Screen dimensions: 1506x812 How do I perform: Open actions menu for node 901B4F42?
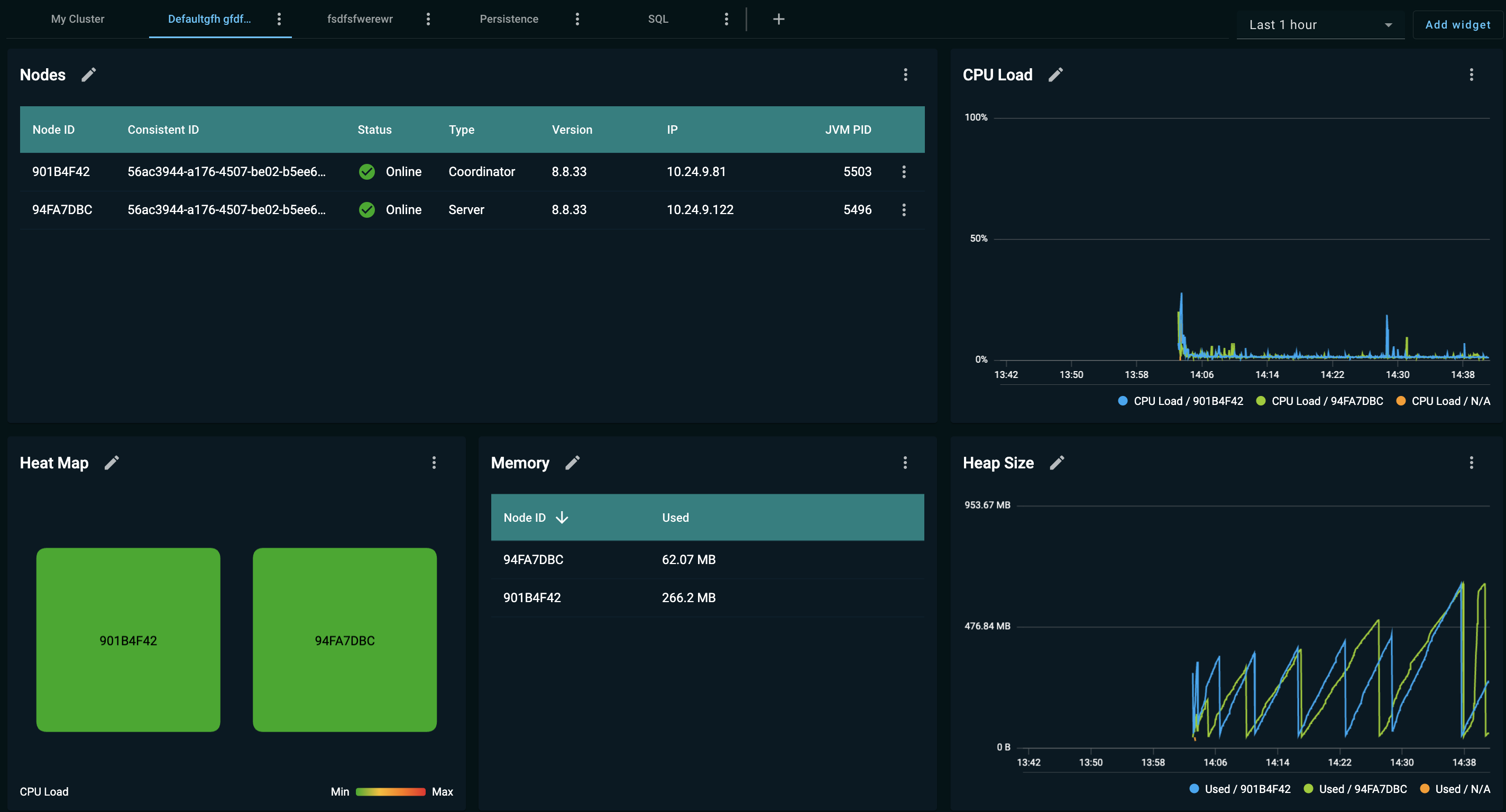(x=904, y=172)
